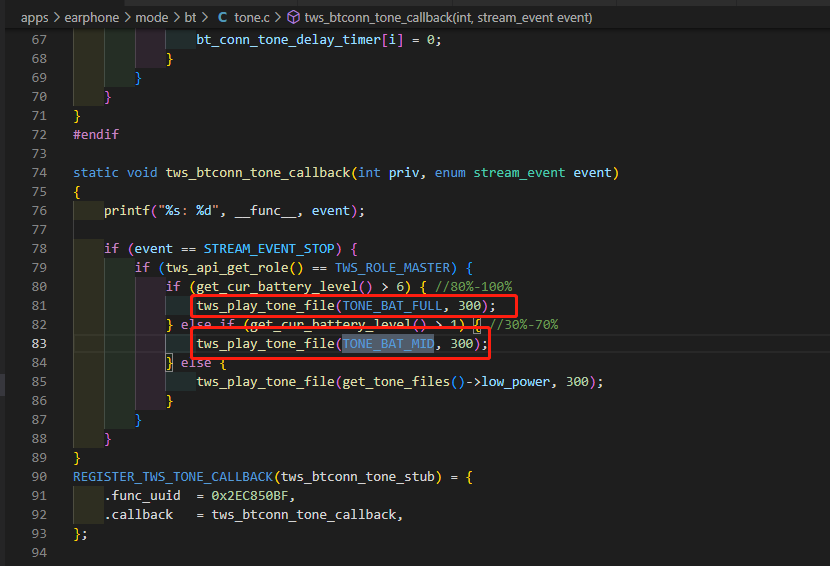Click 'REGISTER_TWS_TONE_CALLBACK' macro
The width and height of the screenshot is (830, 566).
coord(173,477)
